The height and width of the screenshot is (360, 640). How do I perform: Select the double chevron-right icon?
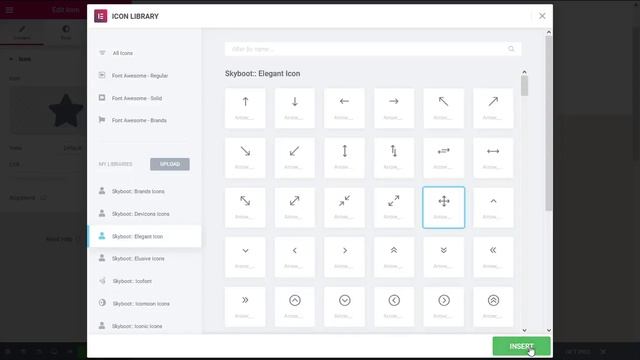point(245,307)
